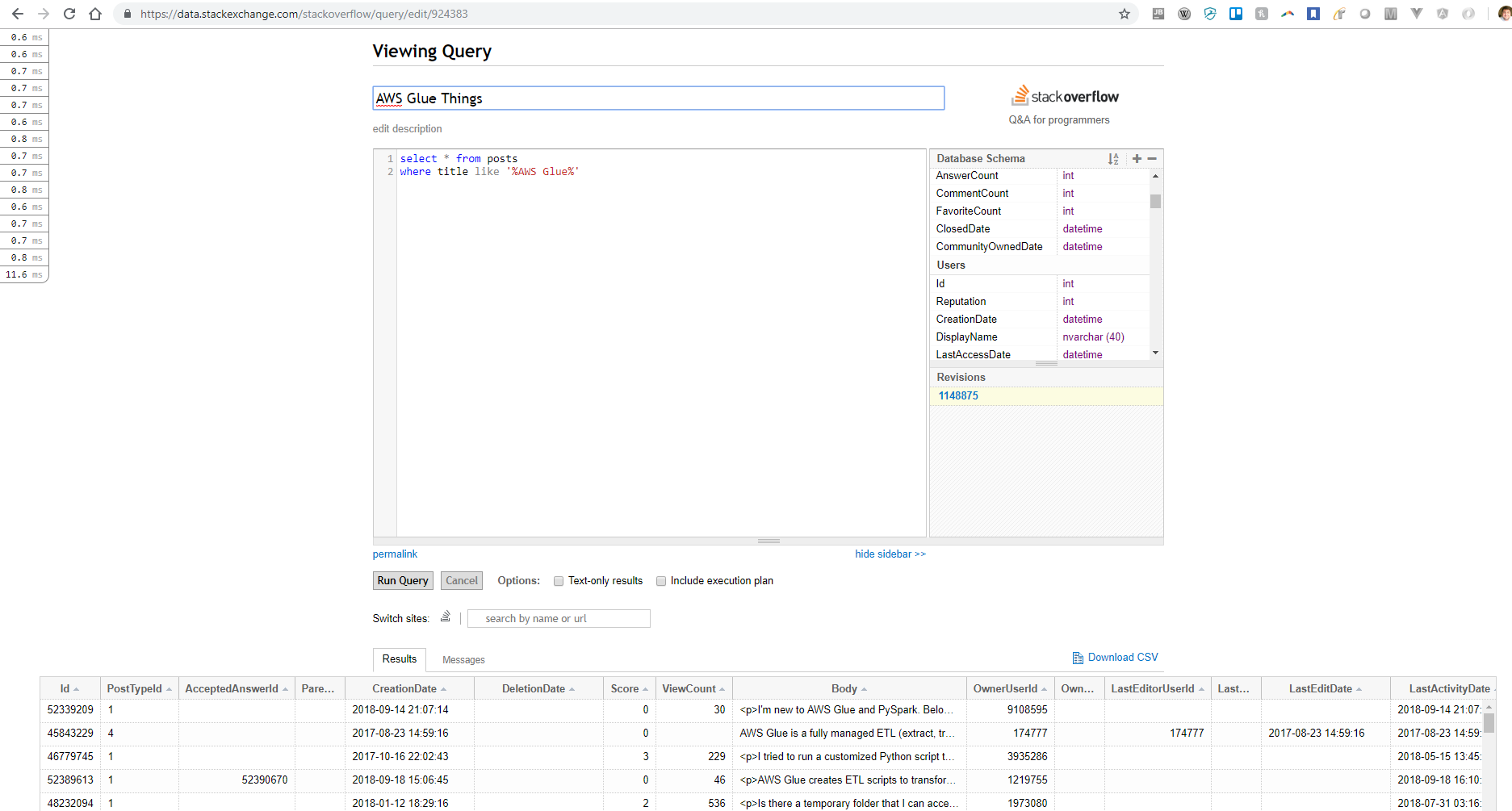
Task: Sort results by DeletionDate column
Action: [x=538, y=688]
